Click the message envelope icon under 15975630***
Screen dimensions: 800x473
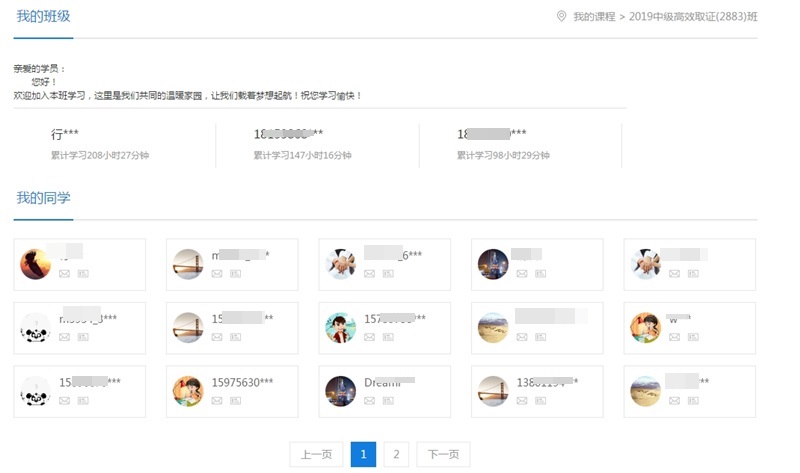click(x=217, y=400)
